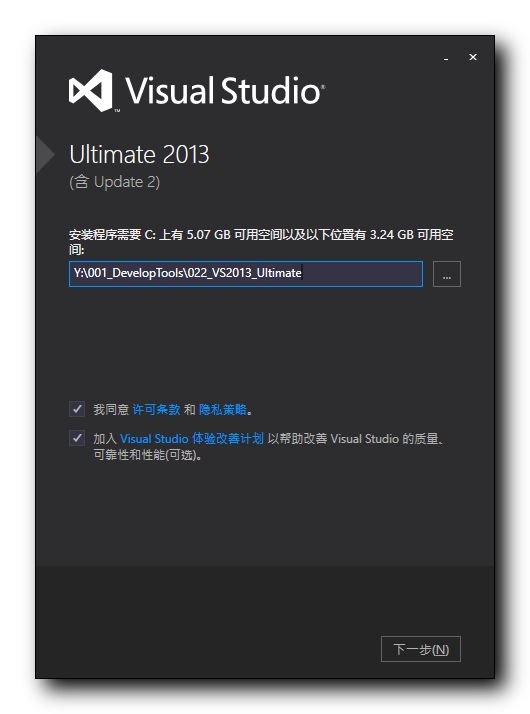Close the Visual Studio installer window

(x=473, y=57)
